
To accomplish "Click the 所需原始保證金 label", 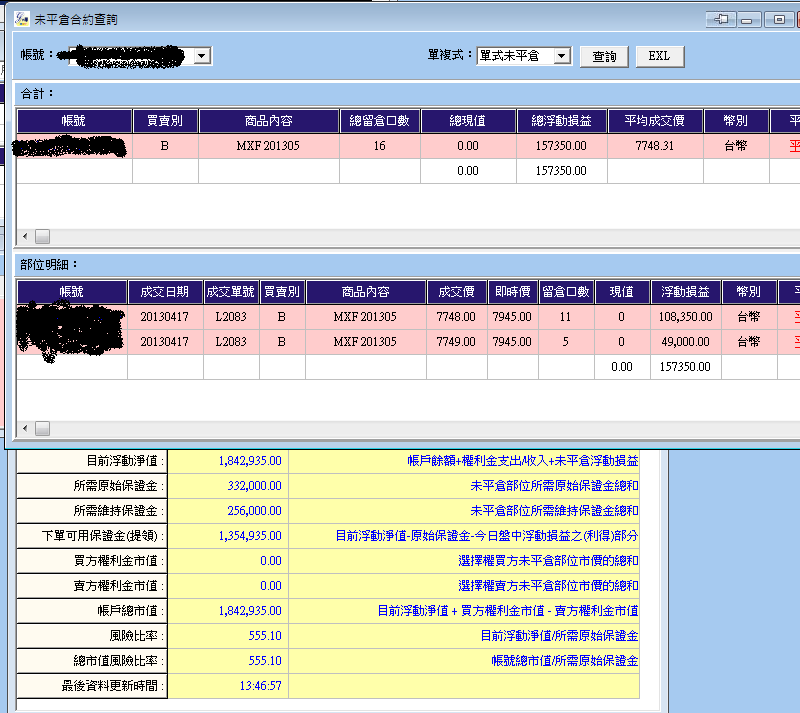I will coord(119,486).
